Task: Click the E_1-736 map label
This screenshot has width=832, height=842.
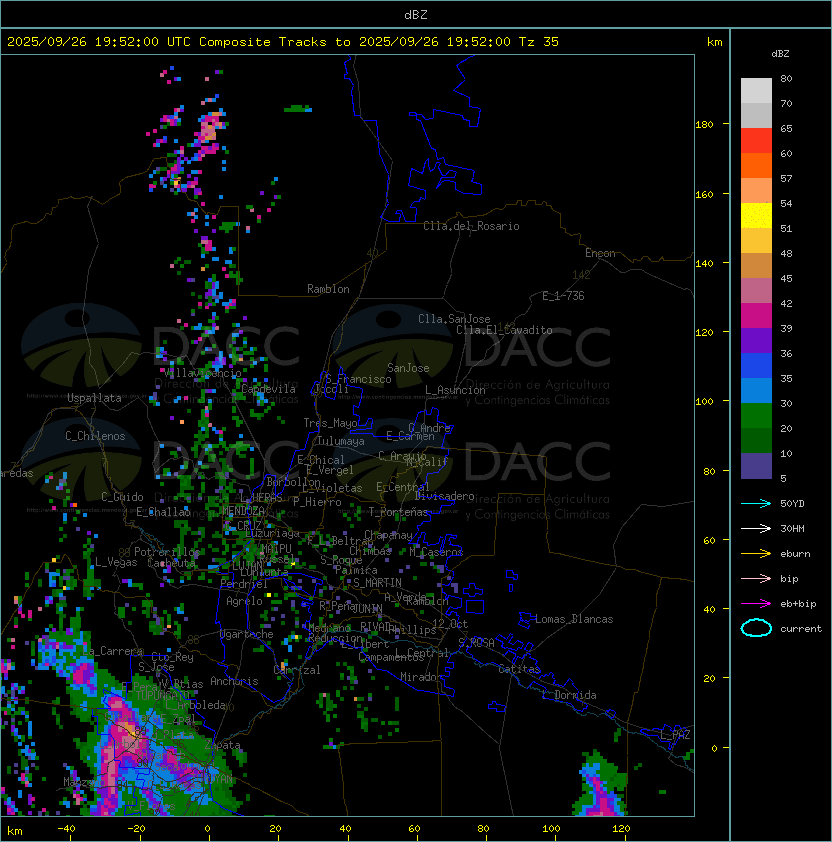Action: 563,296
